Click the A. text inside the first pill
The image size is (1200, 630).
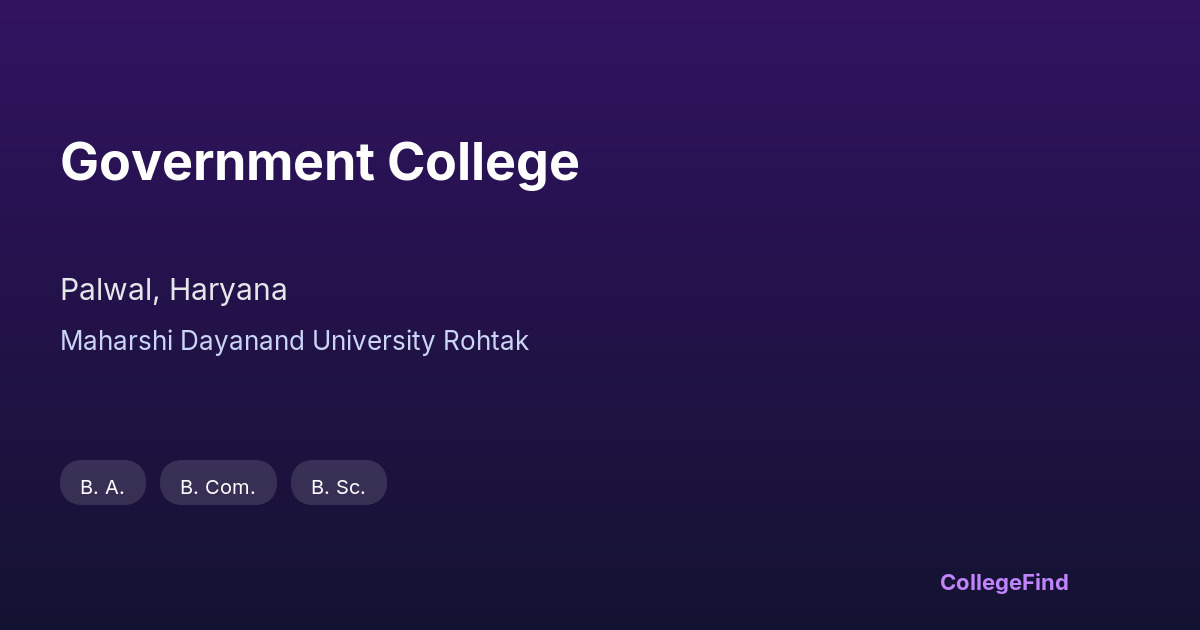pyautogui.click(x=114, y=488)
